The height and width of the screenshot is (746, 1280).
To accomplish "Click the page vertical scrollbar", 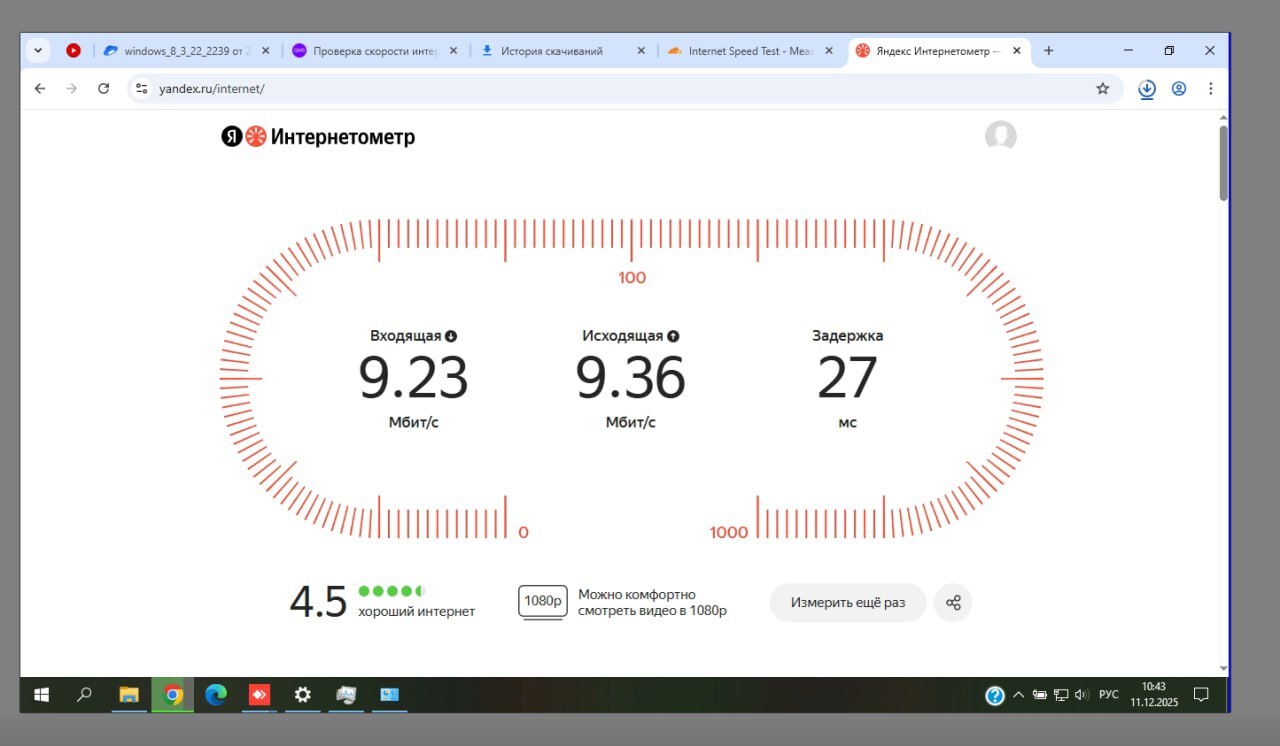I will (x=1223, y=163).
